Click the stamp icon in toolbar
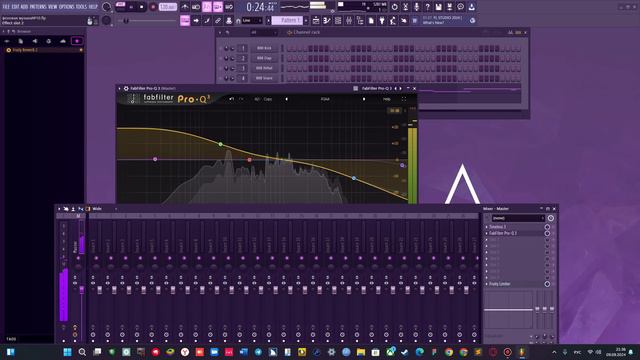Screen dimensions: 640x360 click(x=229, y=20)
